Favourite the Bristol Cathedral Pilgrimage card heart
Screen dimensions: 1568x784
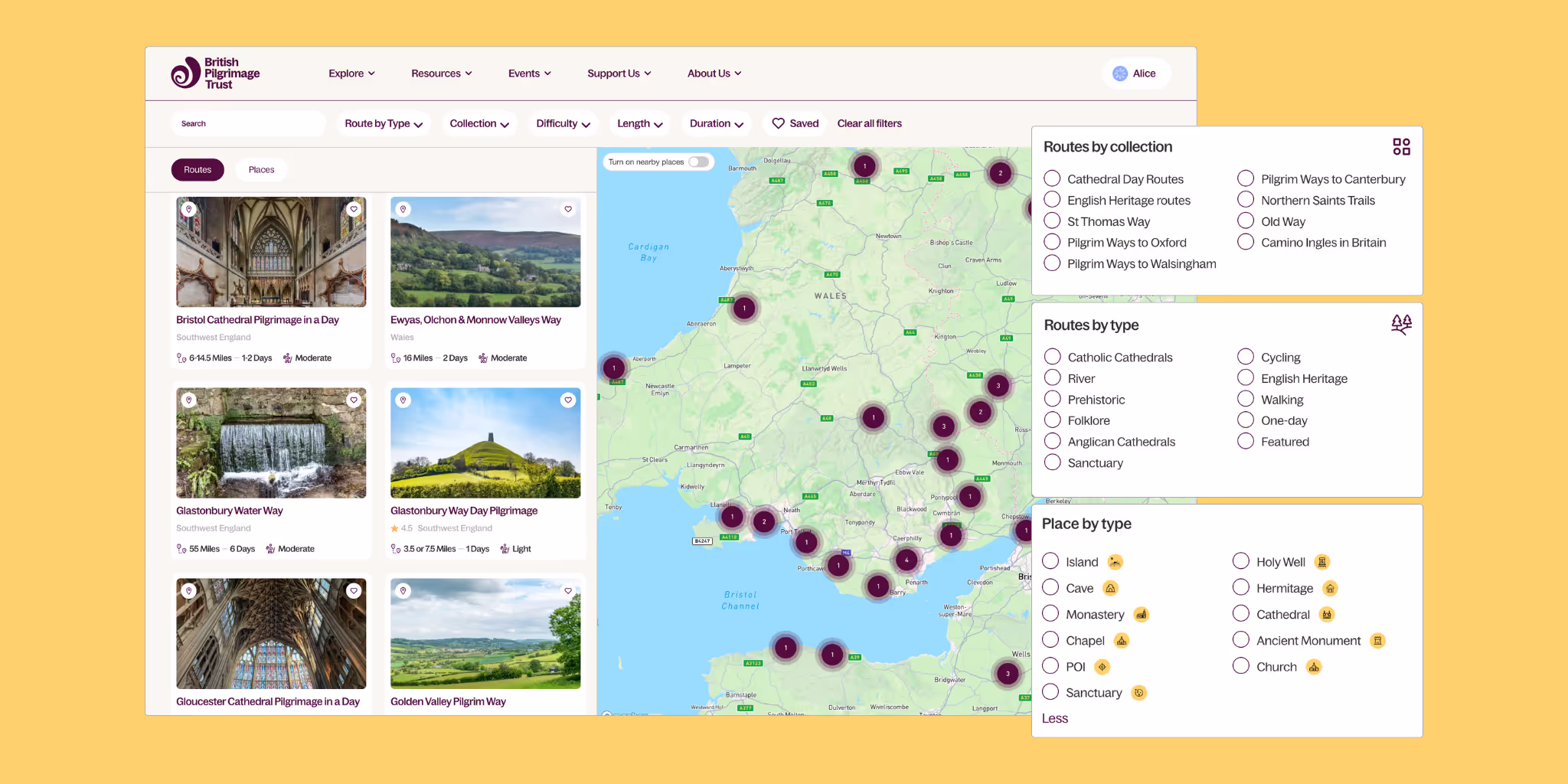353,208
